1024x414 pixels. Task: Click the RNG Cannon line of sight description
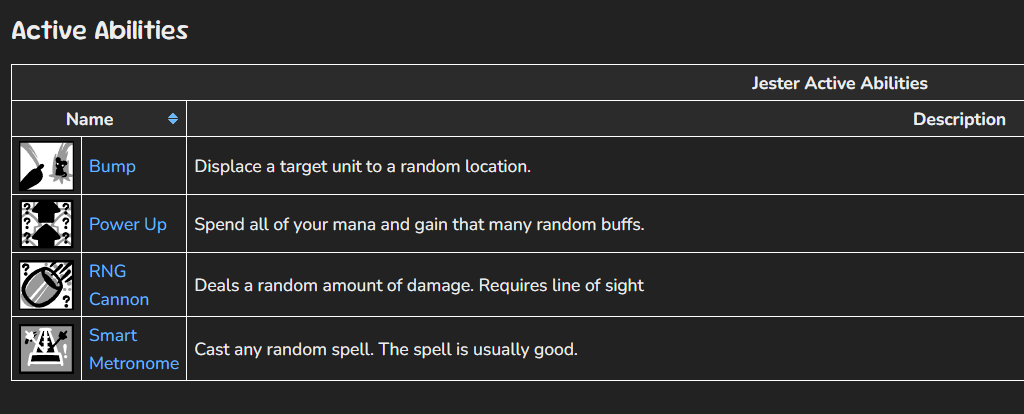click(x=419, y=285)
